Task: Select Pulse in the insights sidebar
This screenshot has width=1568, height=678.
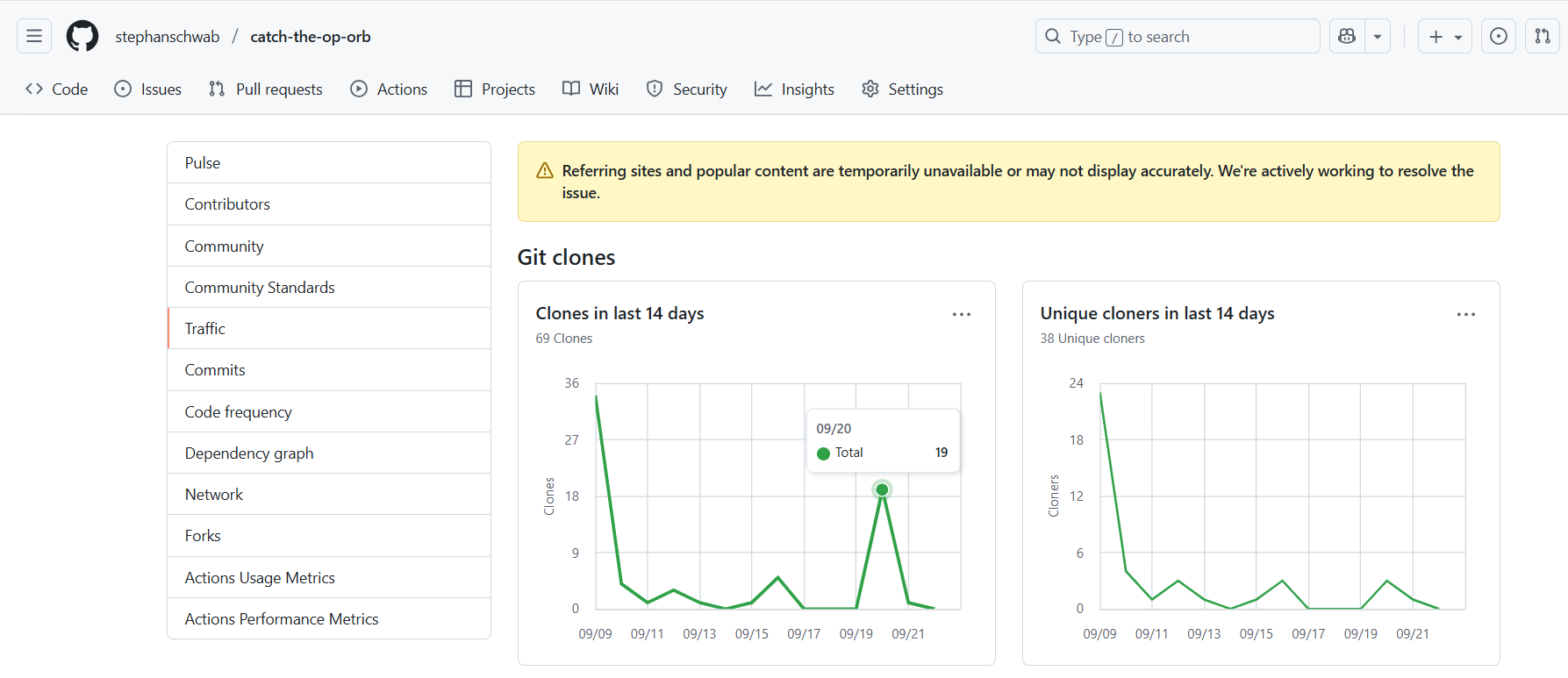Action: pos(203,162)
